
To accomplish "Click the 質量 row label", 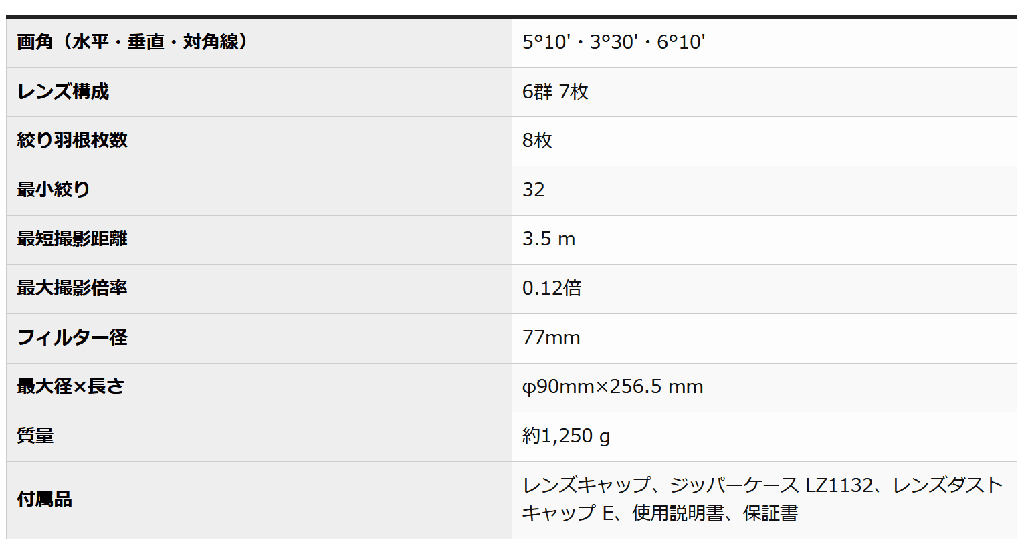I will 36,435.
